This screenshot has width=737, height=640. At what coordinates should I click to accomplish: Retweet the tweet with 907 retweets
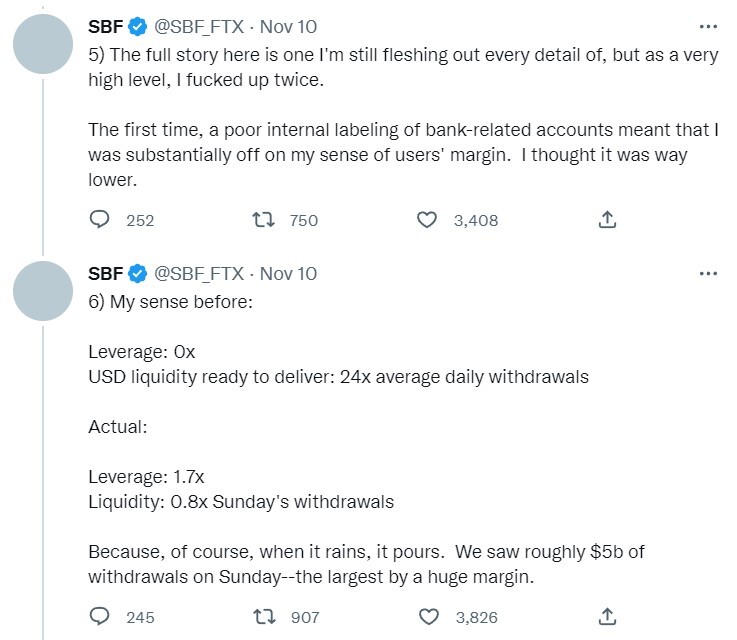click(268, 617)
